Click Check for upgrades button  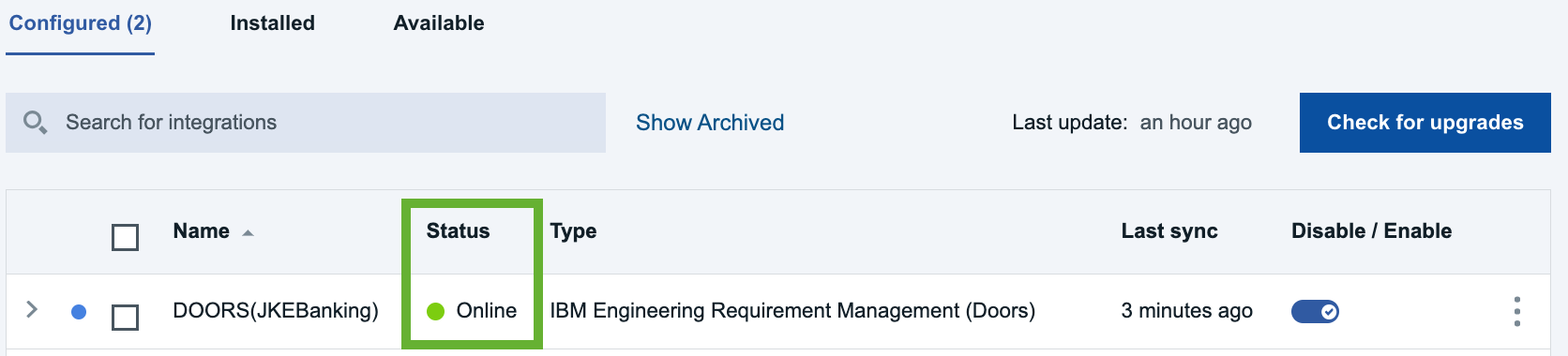click(1425, 123)
